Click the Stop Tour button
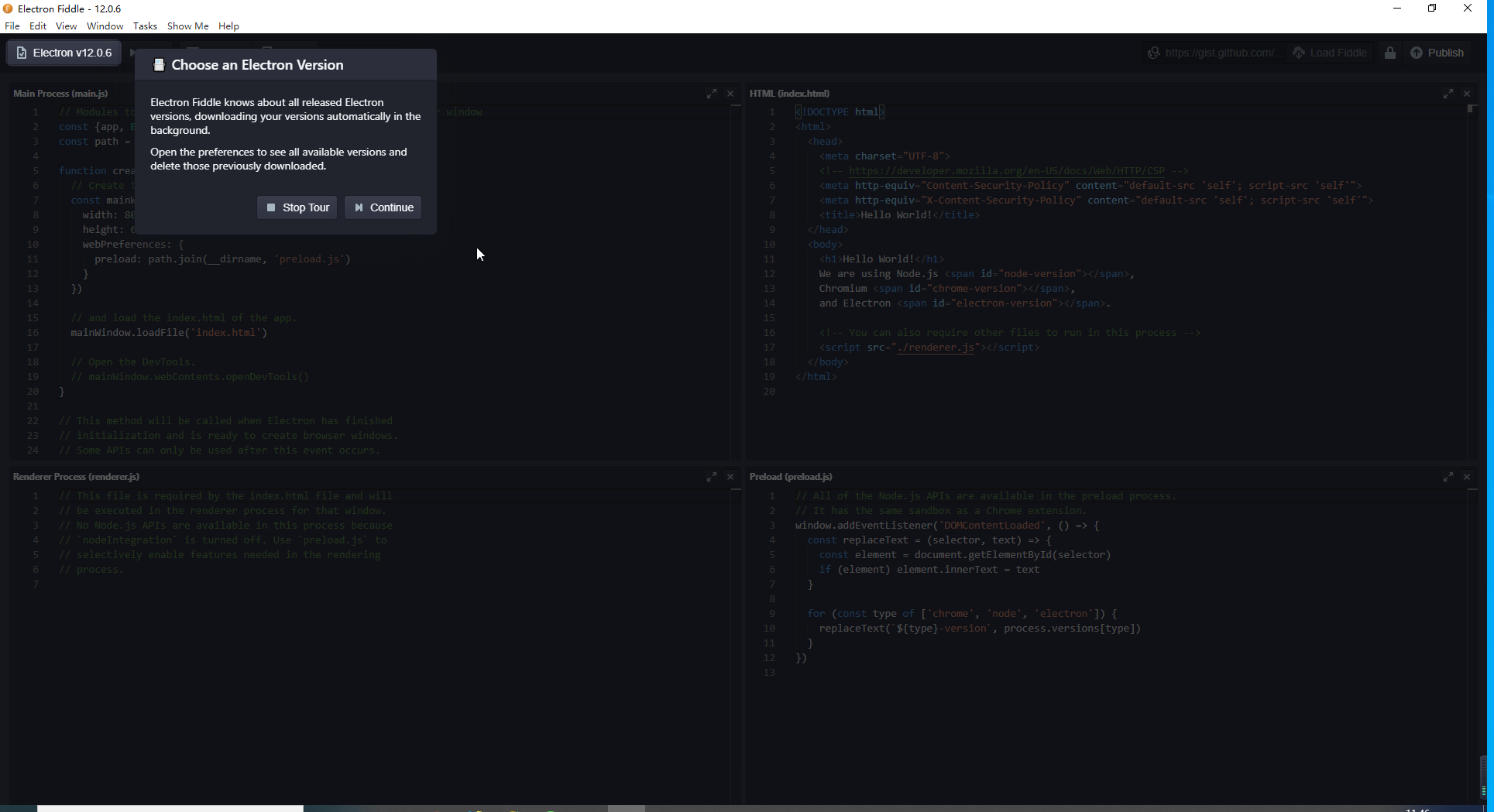 297,207
